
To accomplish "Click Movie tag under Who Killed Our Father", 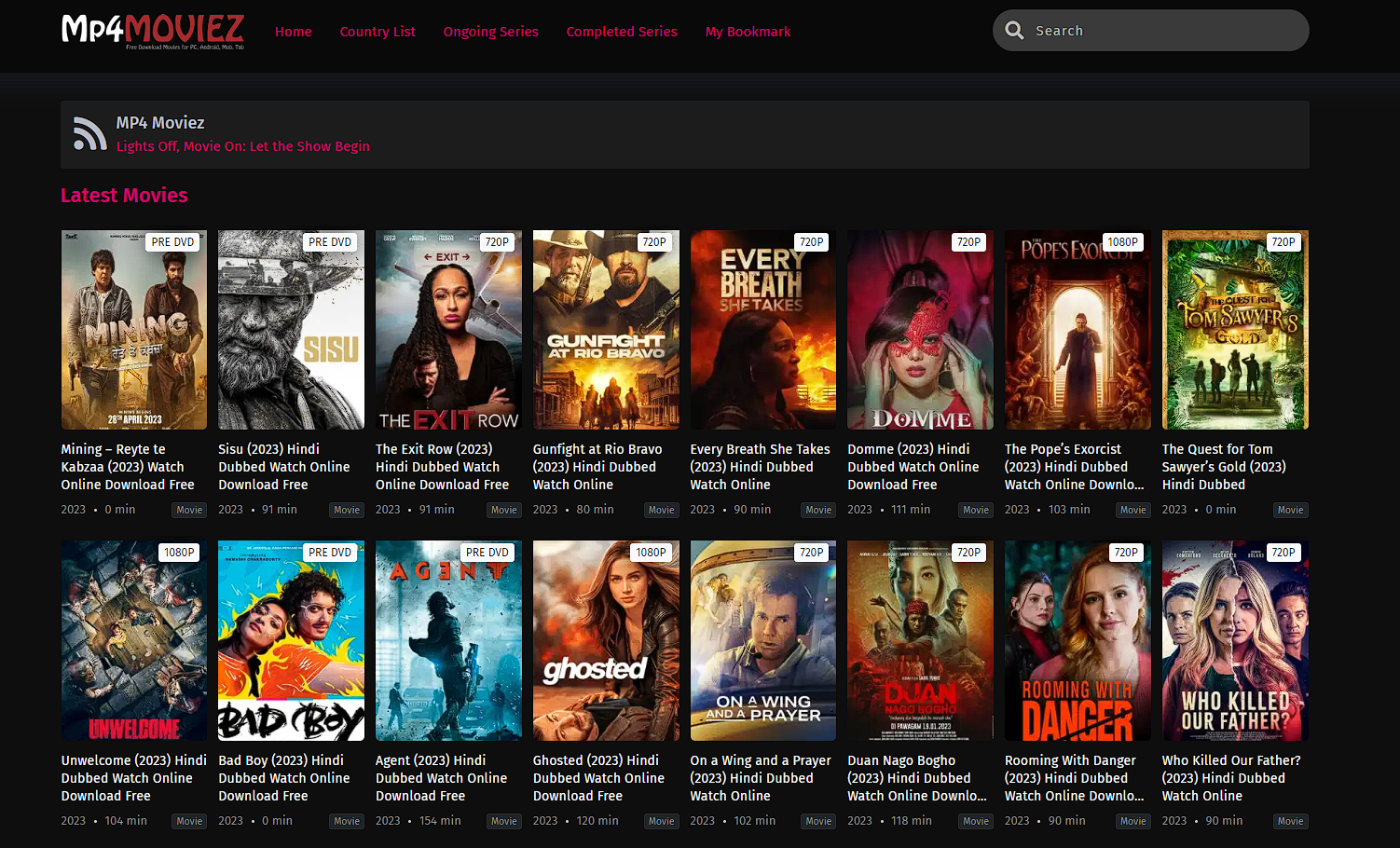I will pyautogui.click(x=1291, y=821).
